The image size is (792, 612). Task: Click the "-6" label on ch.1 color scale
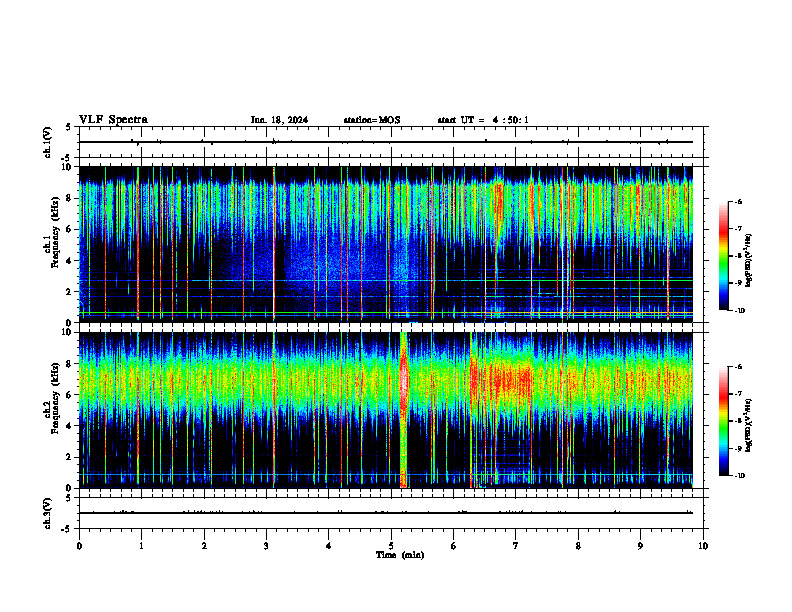click(738, 201)
